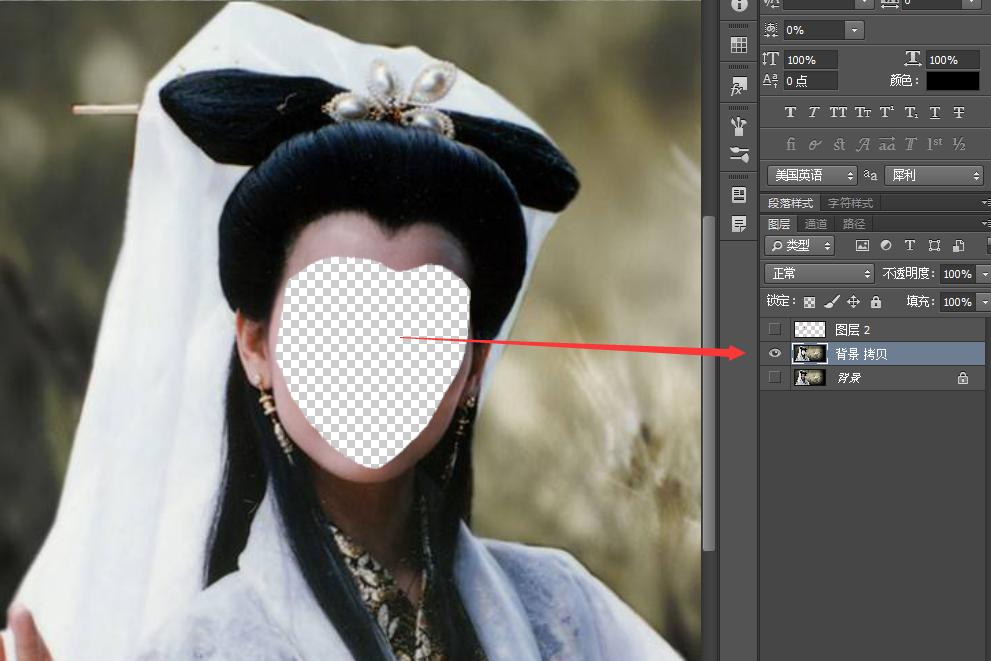
Task: Switch to the 通道 tab
Action: (816, 224)
